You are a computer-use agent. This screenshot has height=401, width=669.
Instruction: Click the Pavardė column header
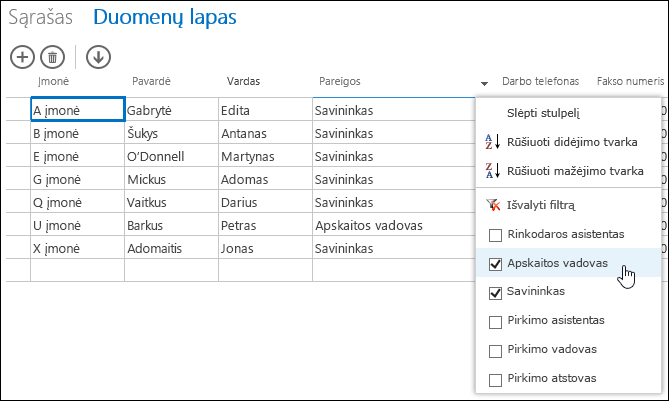click(x=151, y=81)
